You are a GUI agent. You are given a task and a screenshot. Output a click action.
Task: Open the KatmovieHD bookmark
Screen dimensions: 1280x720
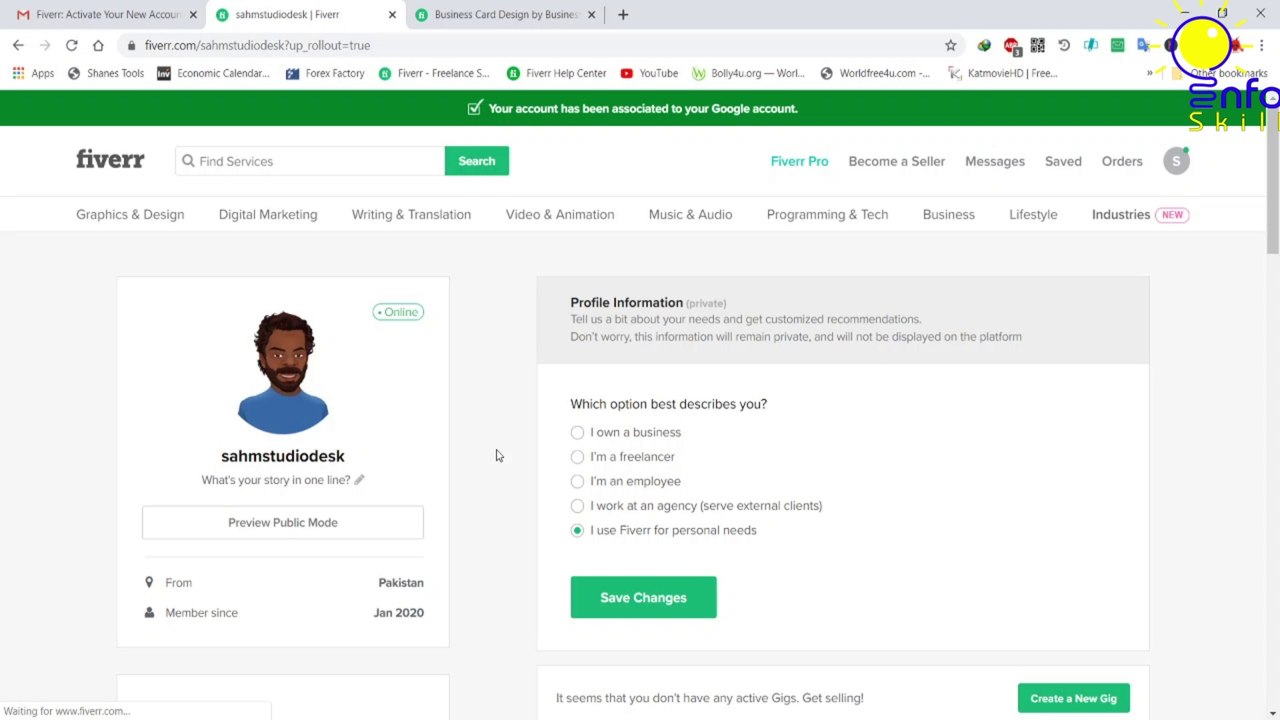[x=1003, y=73]
